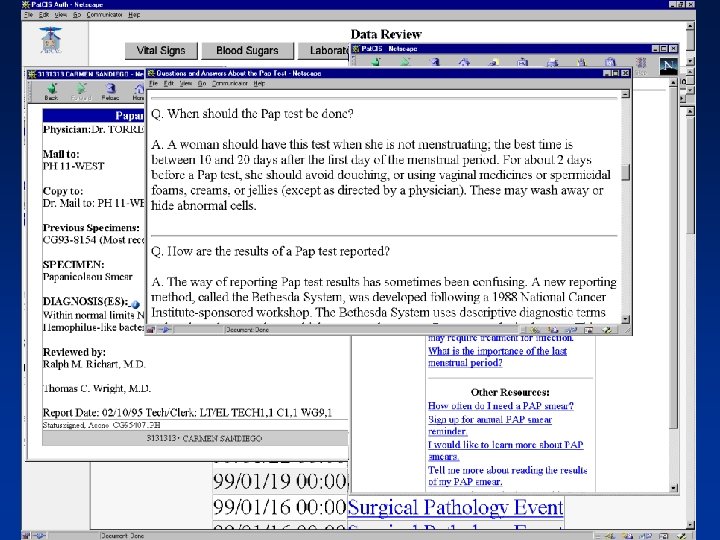Click Reload icon in the PatCIS Netscape toolbar
This screenshot has height=540, width=720.
tap(435, 62)
